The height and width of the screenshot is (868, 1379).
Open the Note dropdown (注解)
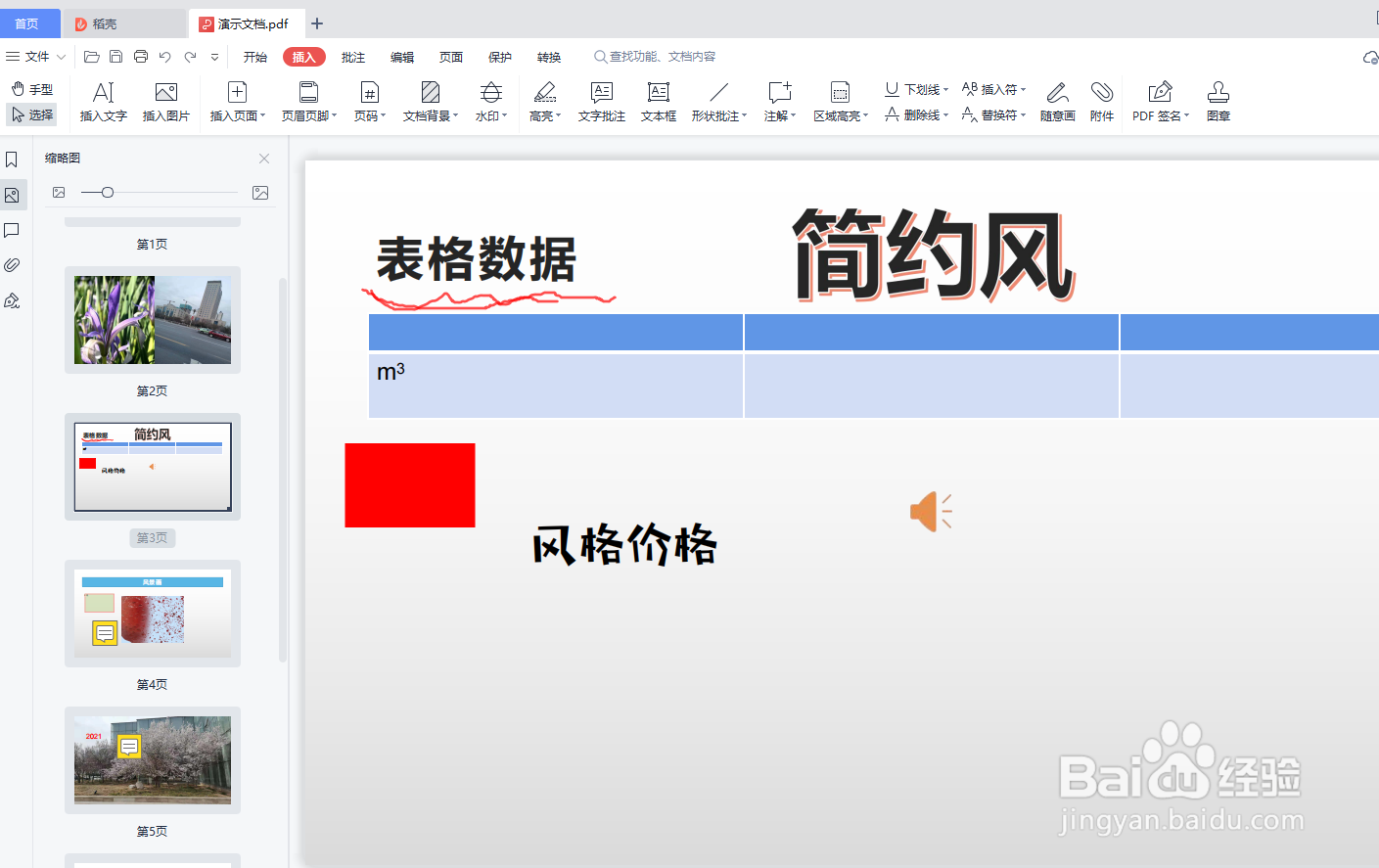[780, 102]
